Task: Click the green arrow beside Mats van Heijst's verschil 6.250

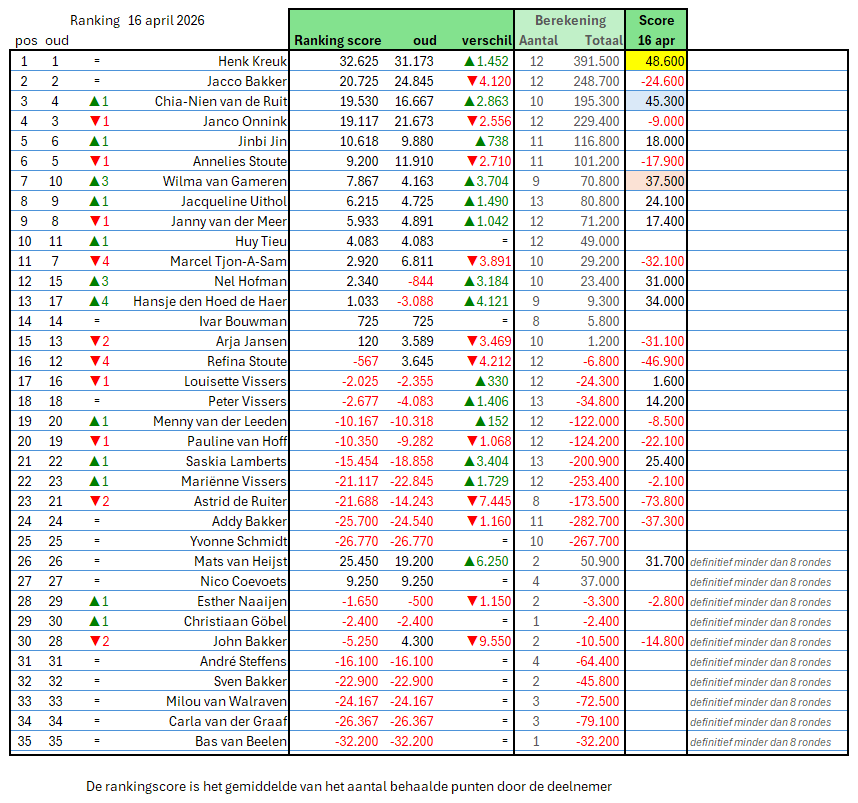Action: pos(468,561)
